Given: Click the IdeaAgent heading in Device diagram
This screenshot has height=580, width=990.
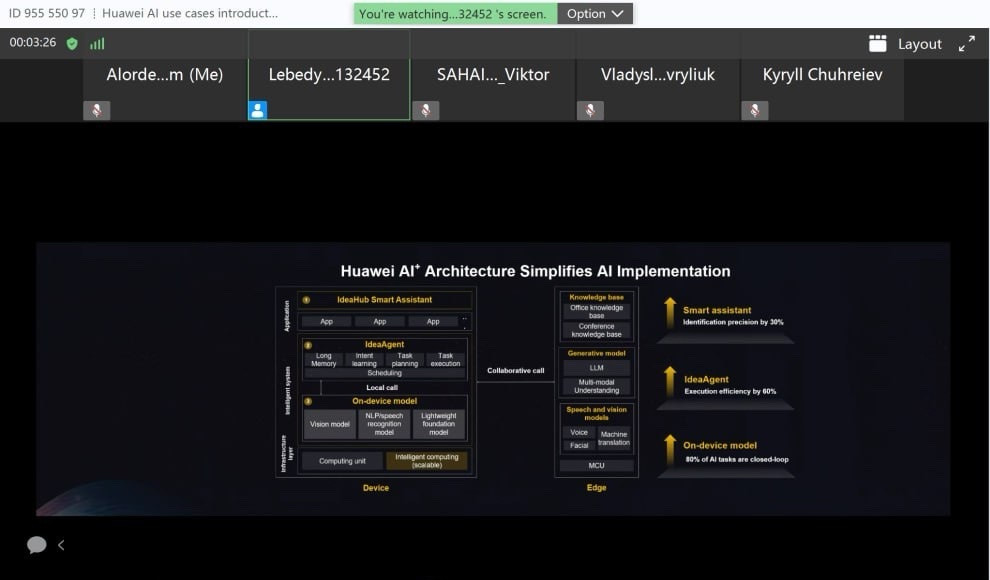Looking at the screenshot, I should click(x=384, y=344).
